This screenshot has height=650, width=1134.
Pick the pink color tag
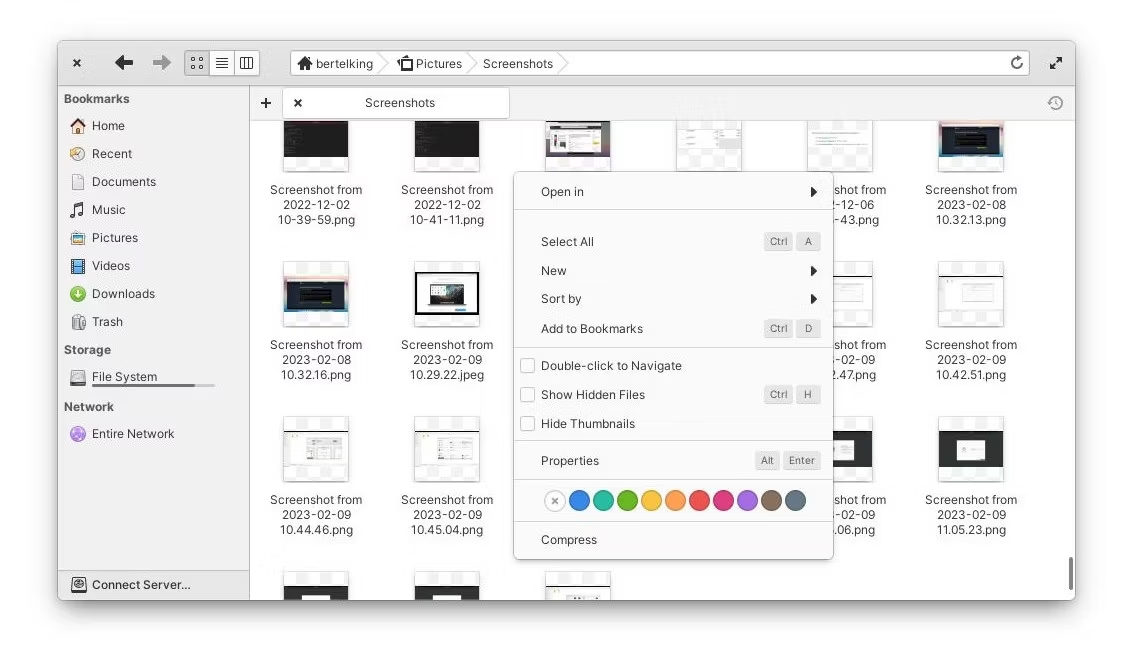coord(723,500)
